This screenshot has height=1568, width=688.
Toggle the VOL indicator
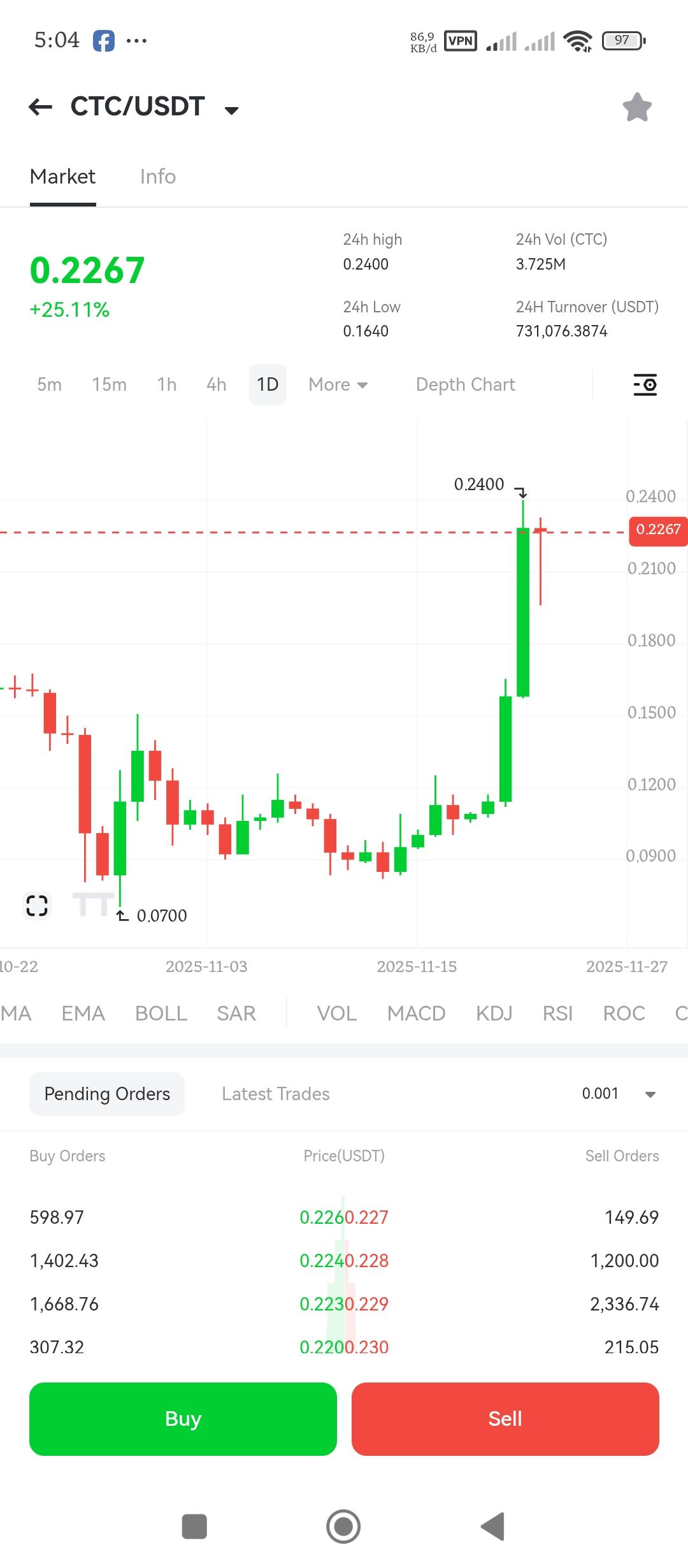(337, 1013)
